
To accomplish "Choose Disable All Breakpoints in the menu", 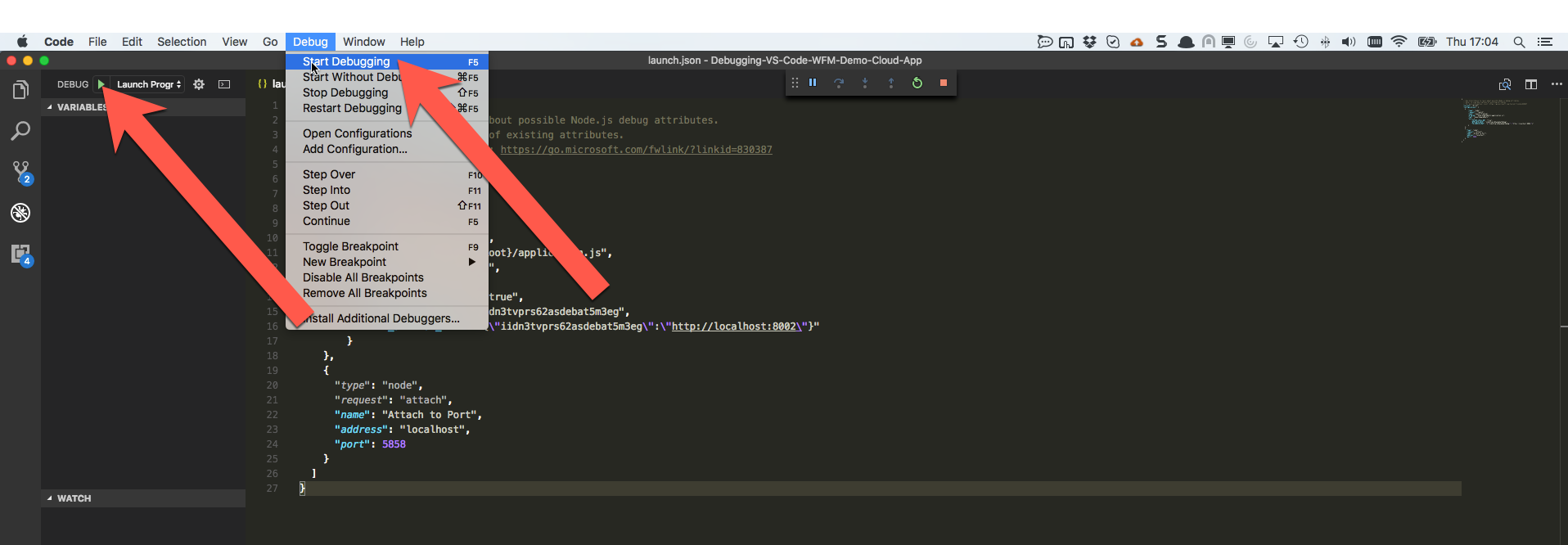I will [x=363, y=277].
